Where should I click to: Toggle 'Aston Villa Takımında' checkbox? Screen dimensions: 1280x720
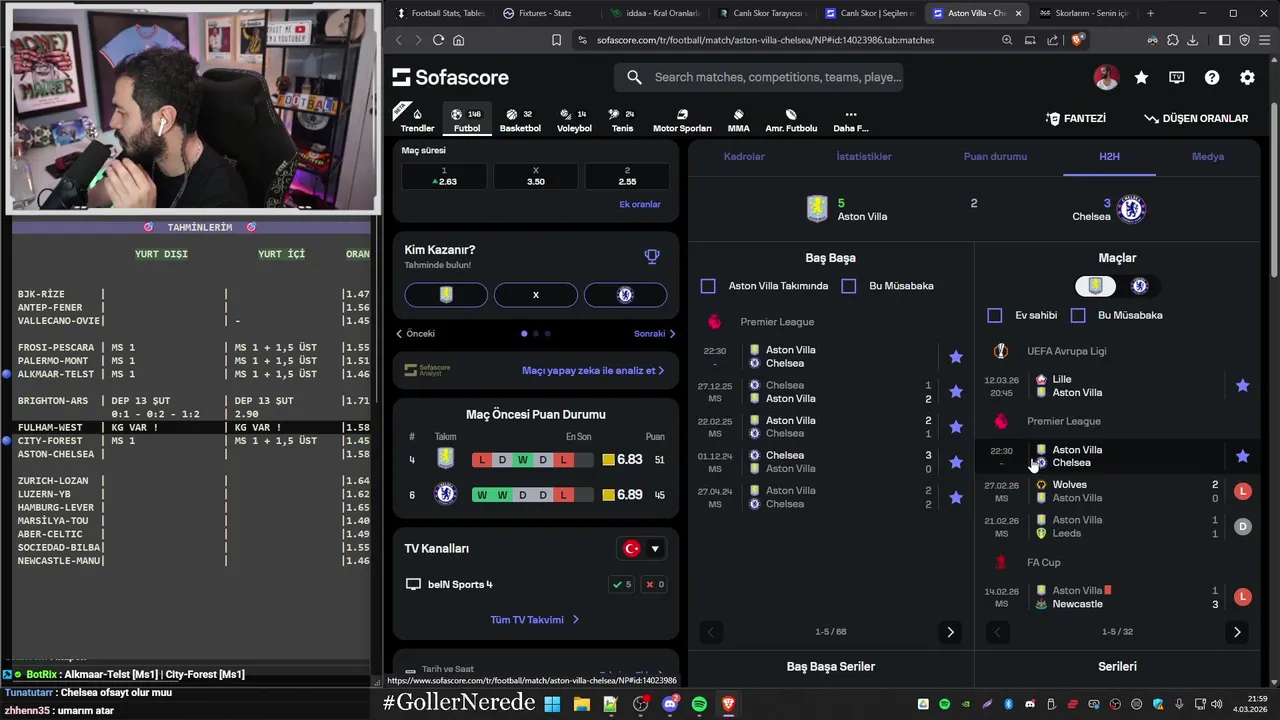click(708, 286)
